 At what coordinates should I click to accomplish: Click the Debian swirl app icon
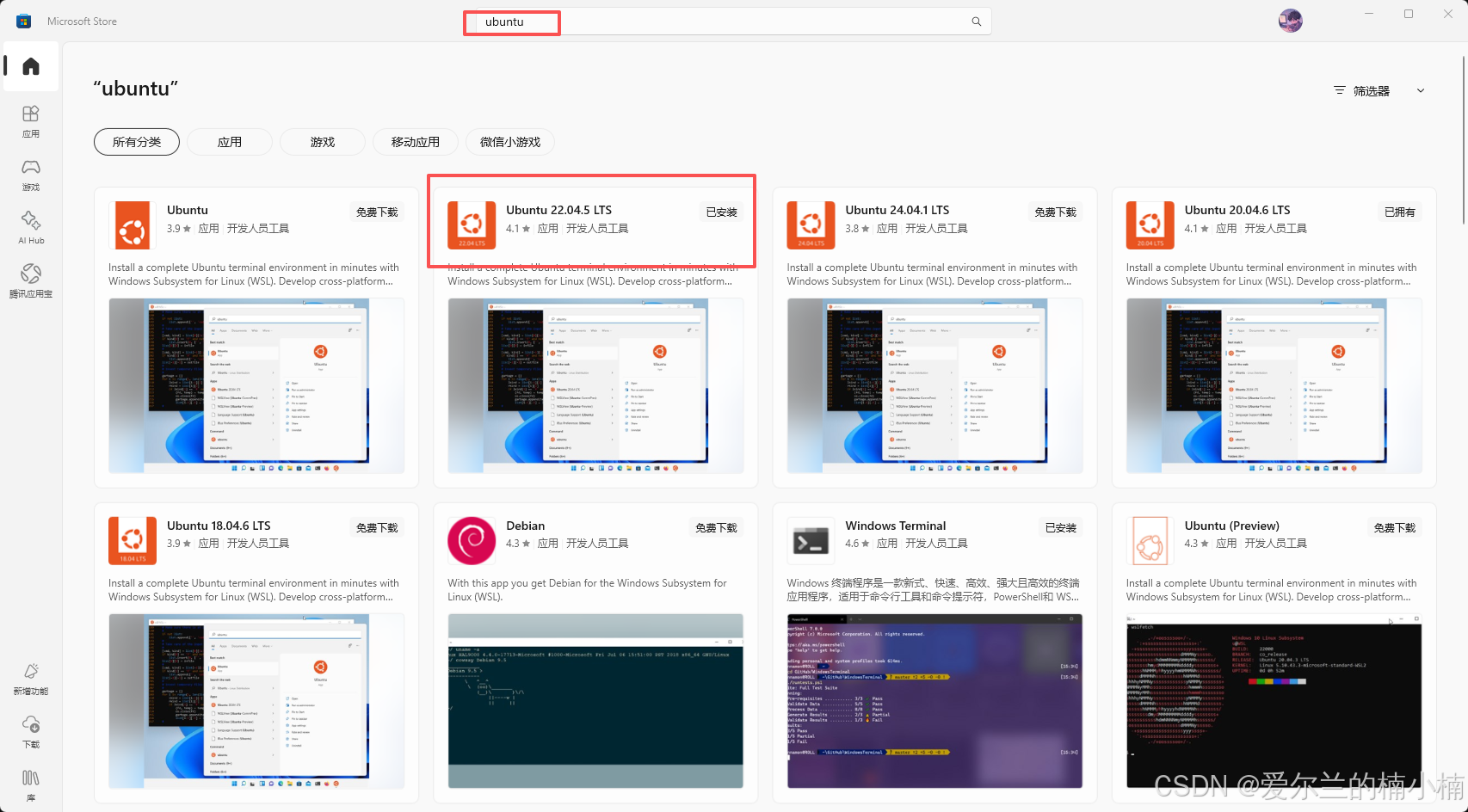tap(472, 541)
